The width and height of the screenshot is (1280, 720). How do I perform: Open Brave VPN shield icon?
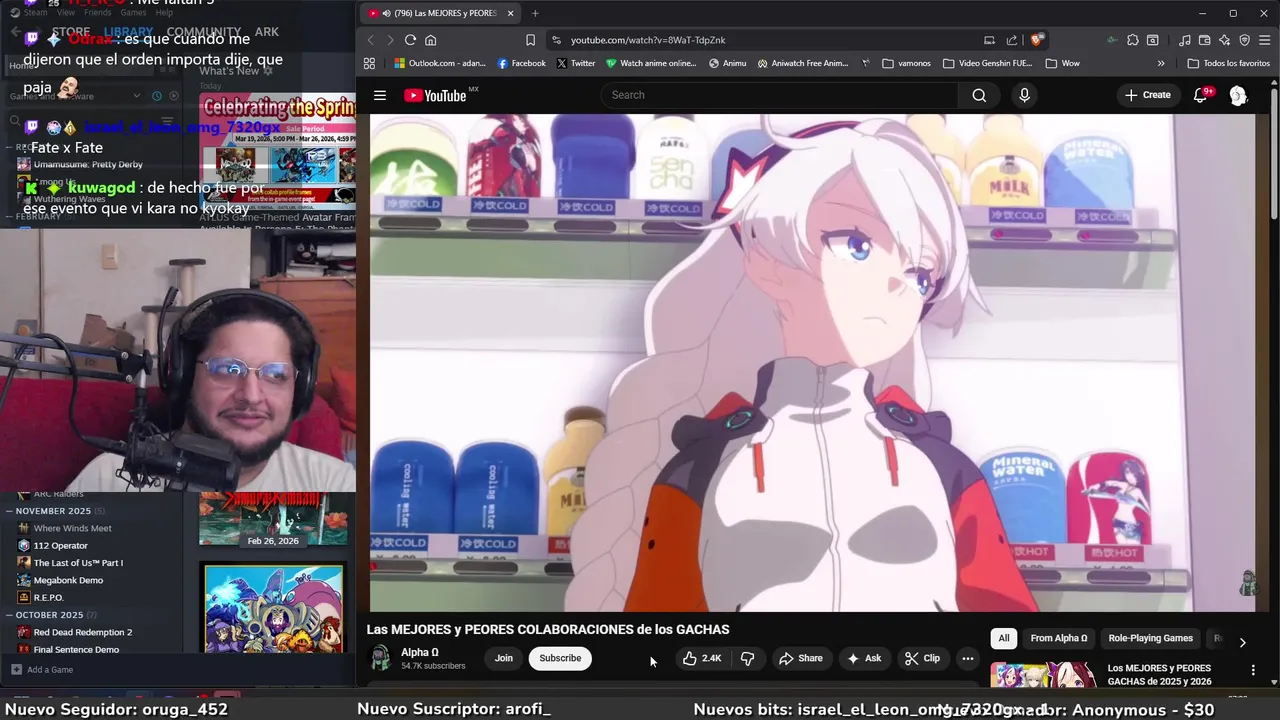click(1244, 40)
